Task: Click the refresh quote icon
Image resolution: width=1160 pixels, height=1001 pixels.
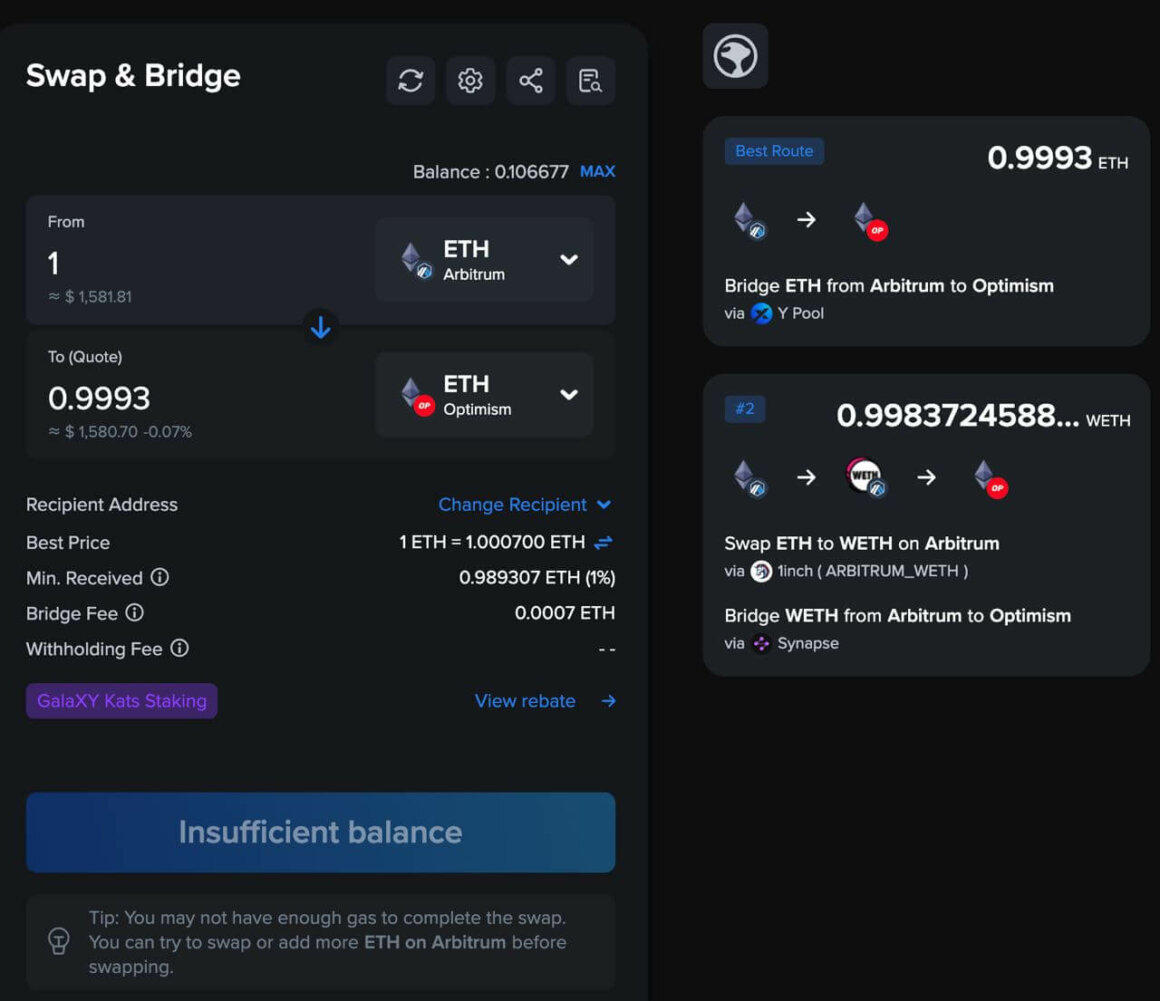Action: tap(410, 81)
